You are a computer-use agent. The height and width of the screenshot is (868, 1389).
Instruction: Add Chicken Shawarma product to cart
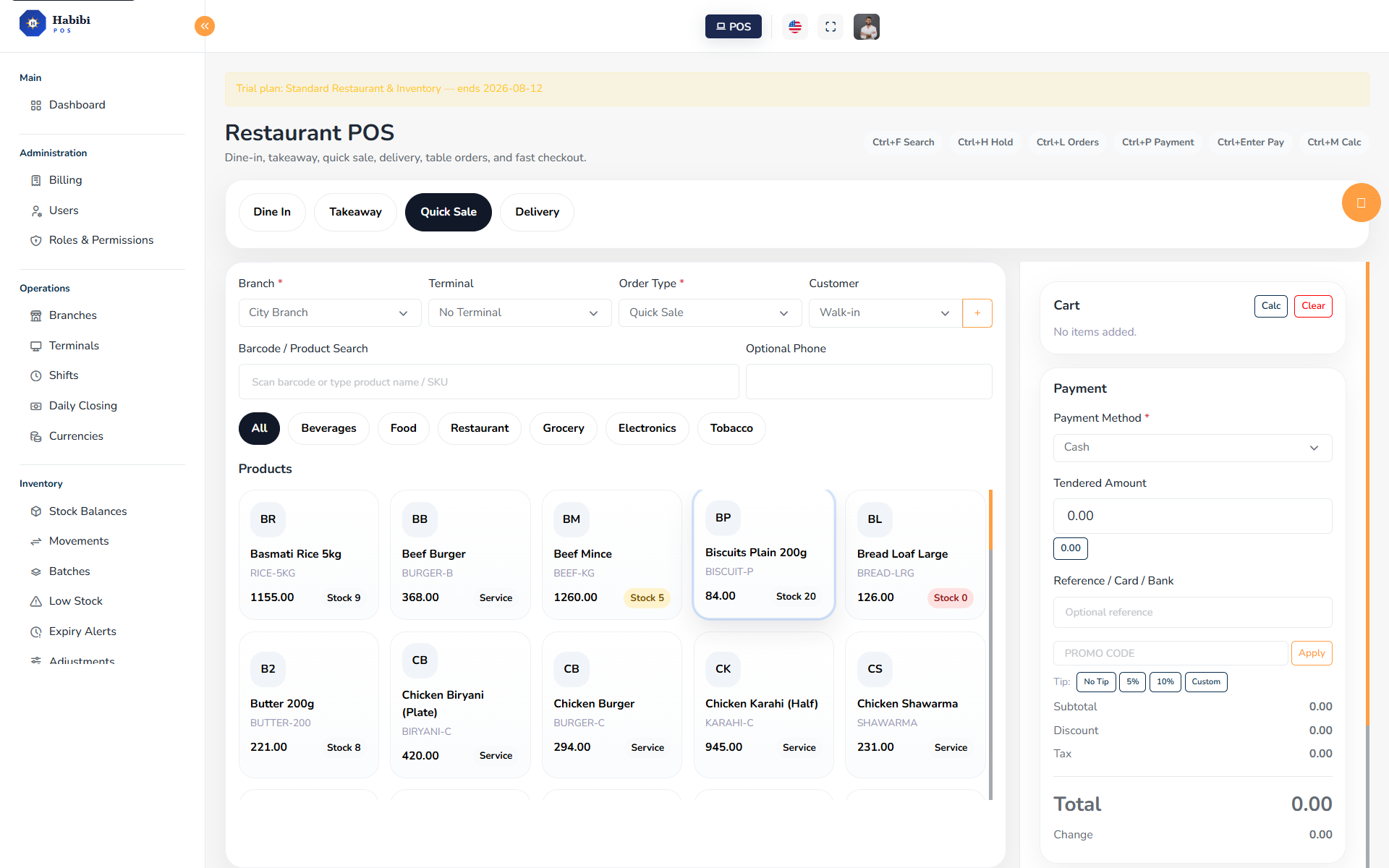(915, 705)
